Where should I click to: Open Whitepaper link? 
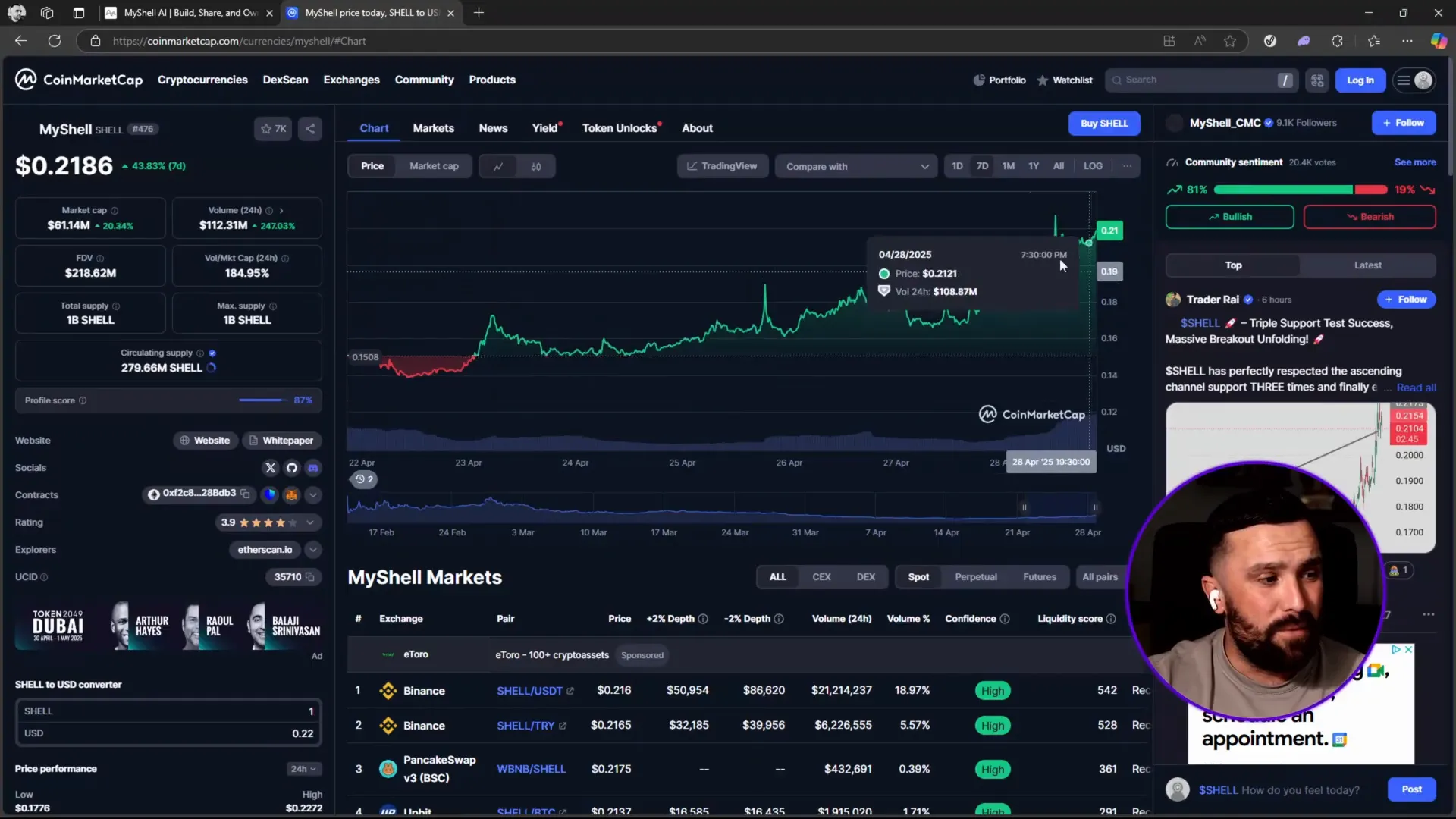[281, 441]
